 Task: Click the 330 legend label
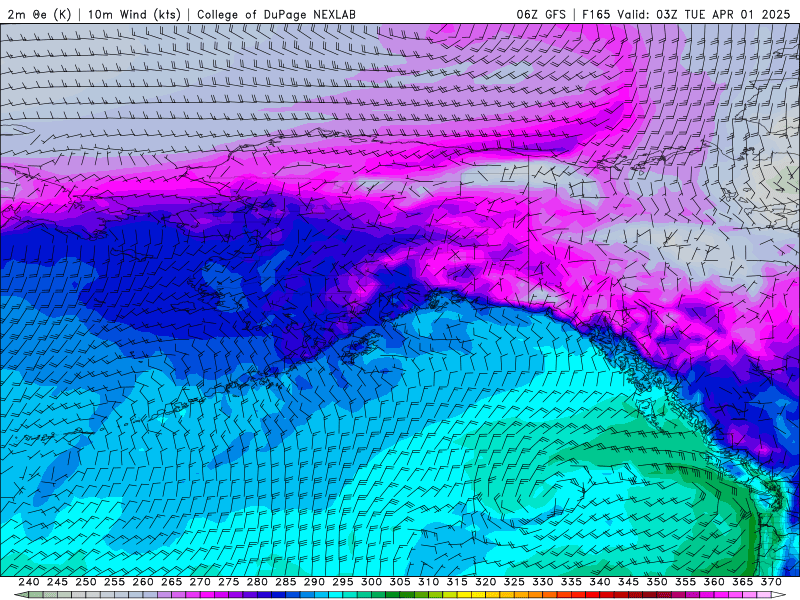tap(543, 582)
